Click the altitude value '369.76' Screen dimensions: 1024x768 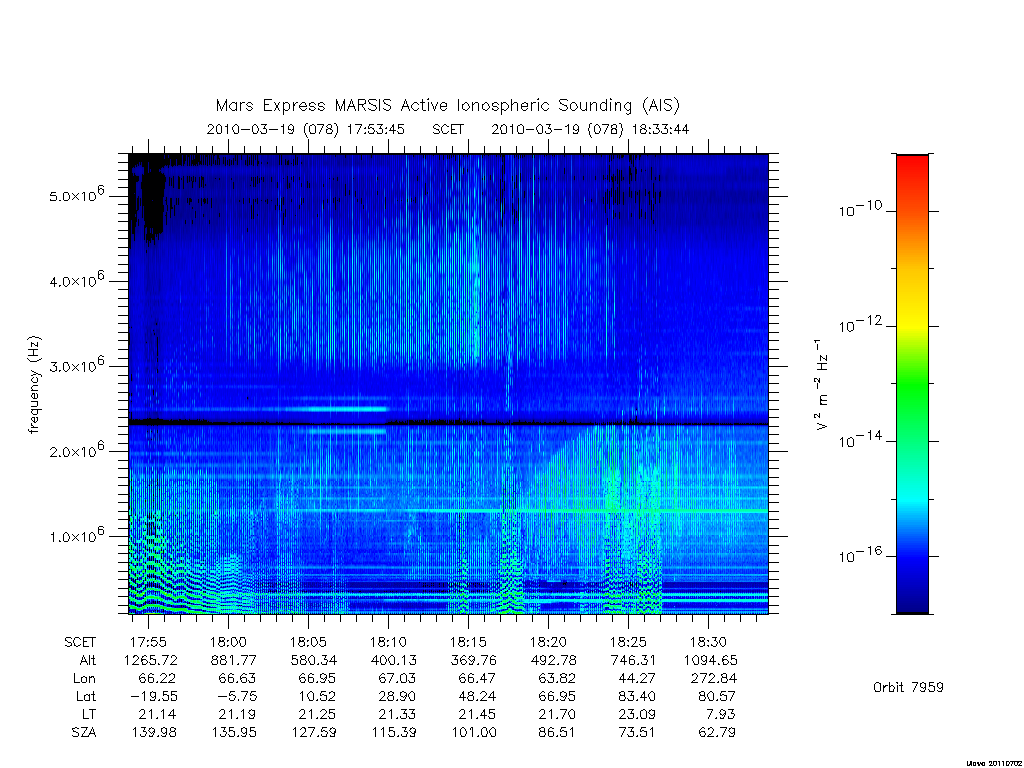(474, 660)
